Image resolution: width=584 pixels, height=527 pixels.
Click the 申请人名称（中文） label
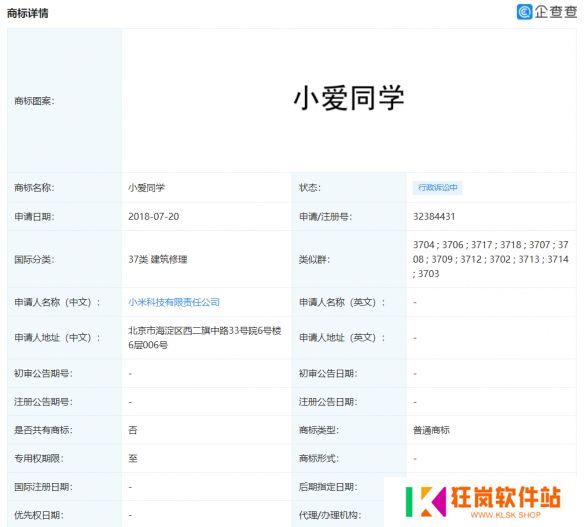[57, 302]
